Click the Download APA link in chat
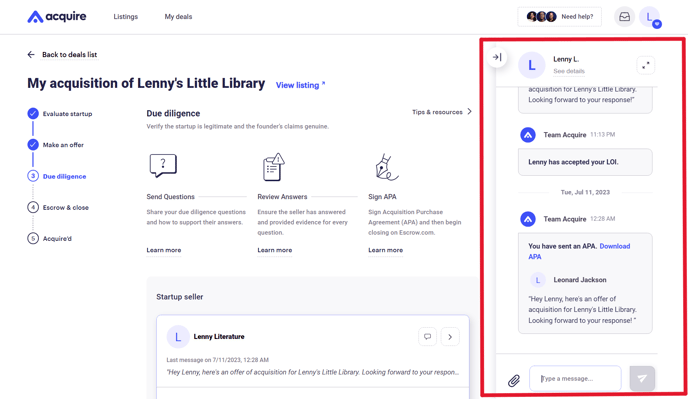688x399 pixels. [579, 252]
